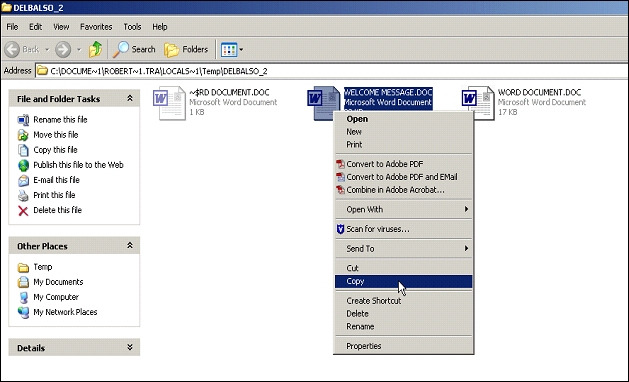
Task: Click Convert to Adobe PDF icon in menu
Action: 340,164
